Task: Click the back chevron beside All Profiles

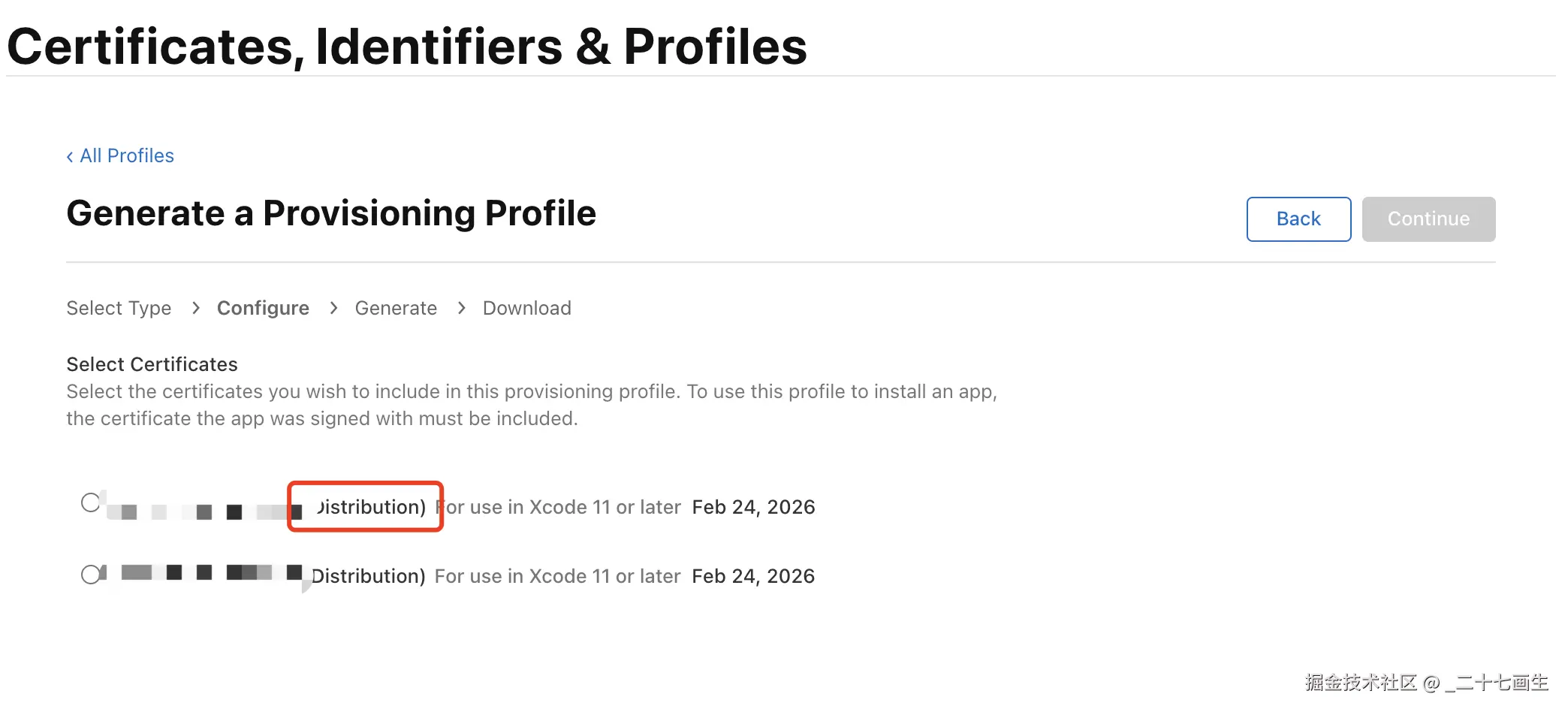Action: [70, 156]
